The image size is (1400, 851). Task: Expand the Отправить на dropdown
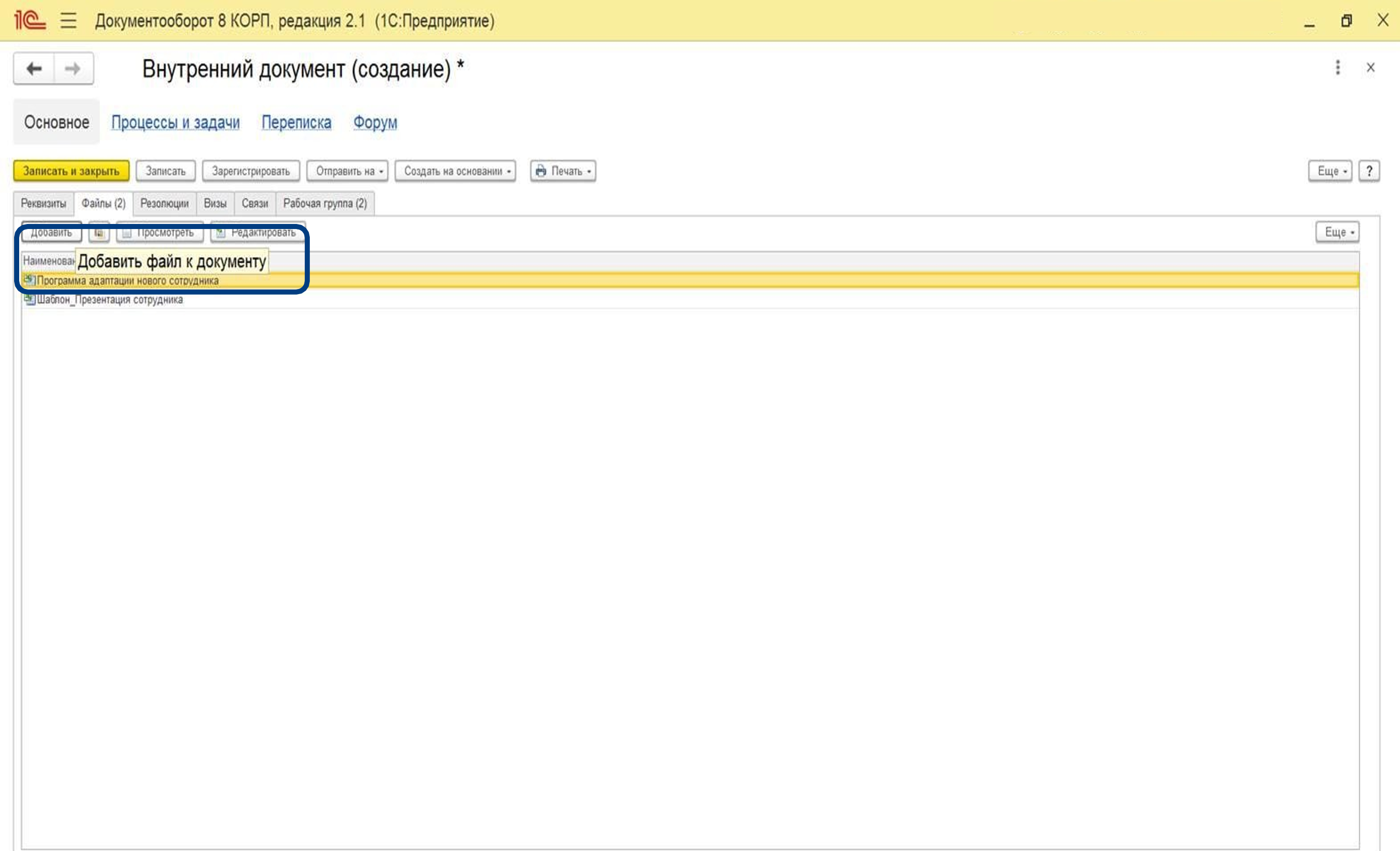tap(347, 171)
